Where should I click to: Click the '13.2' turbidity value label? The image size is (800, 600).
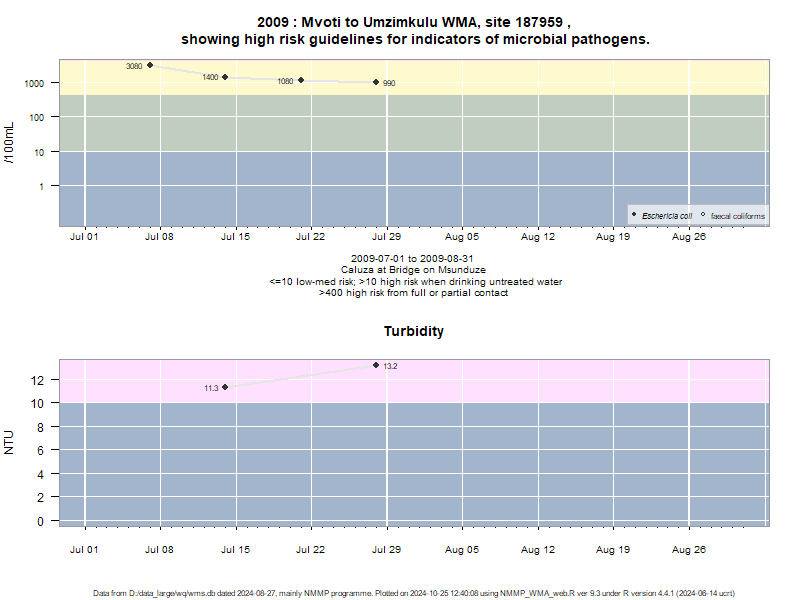390,366
